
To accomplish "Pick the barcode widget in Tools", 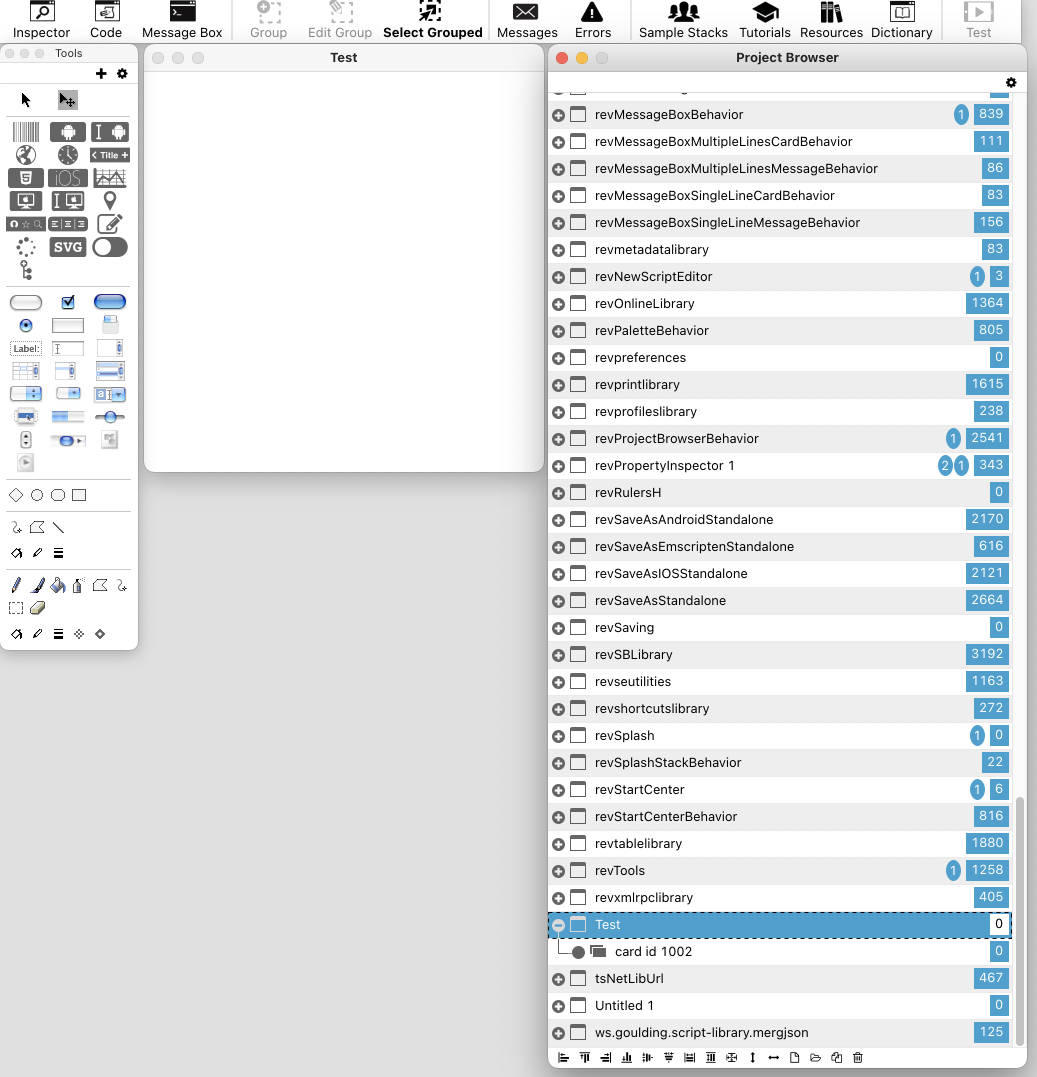I will tap(26, 132).
